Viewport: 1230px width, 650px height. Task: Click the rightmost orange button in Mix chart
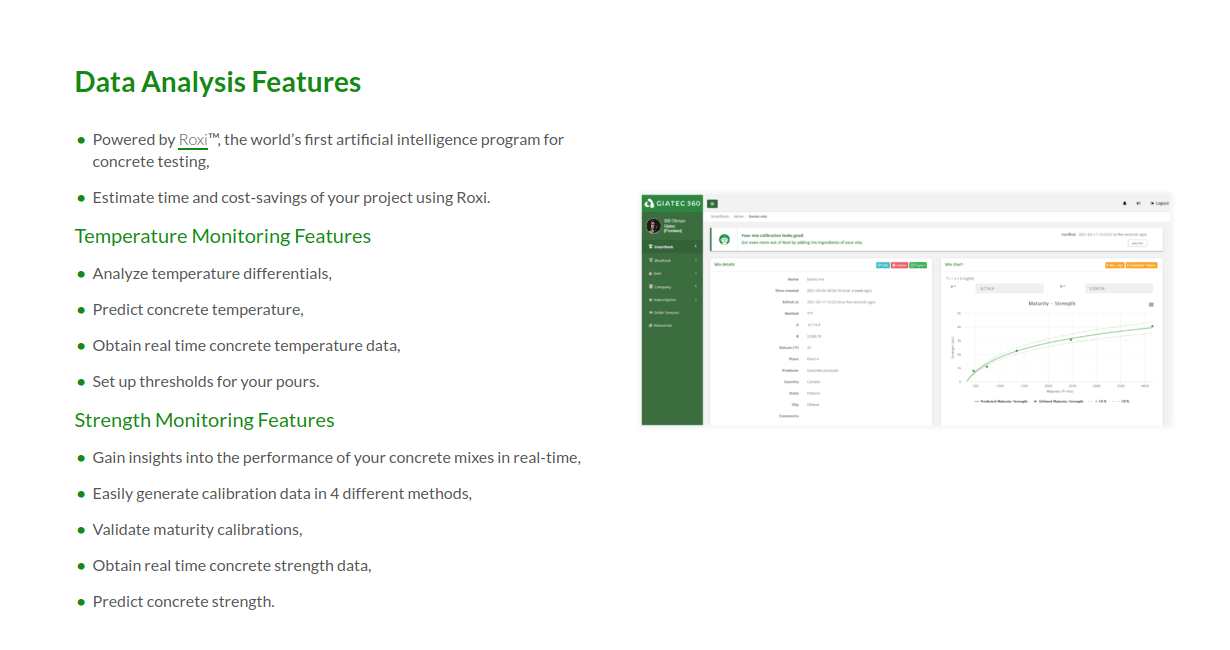(x=1141, y=265)
